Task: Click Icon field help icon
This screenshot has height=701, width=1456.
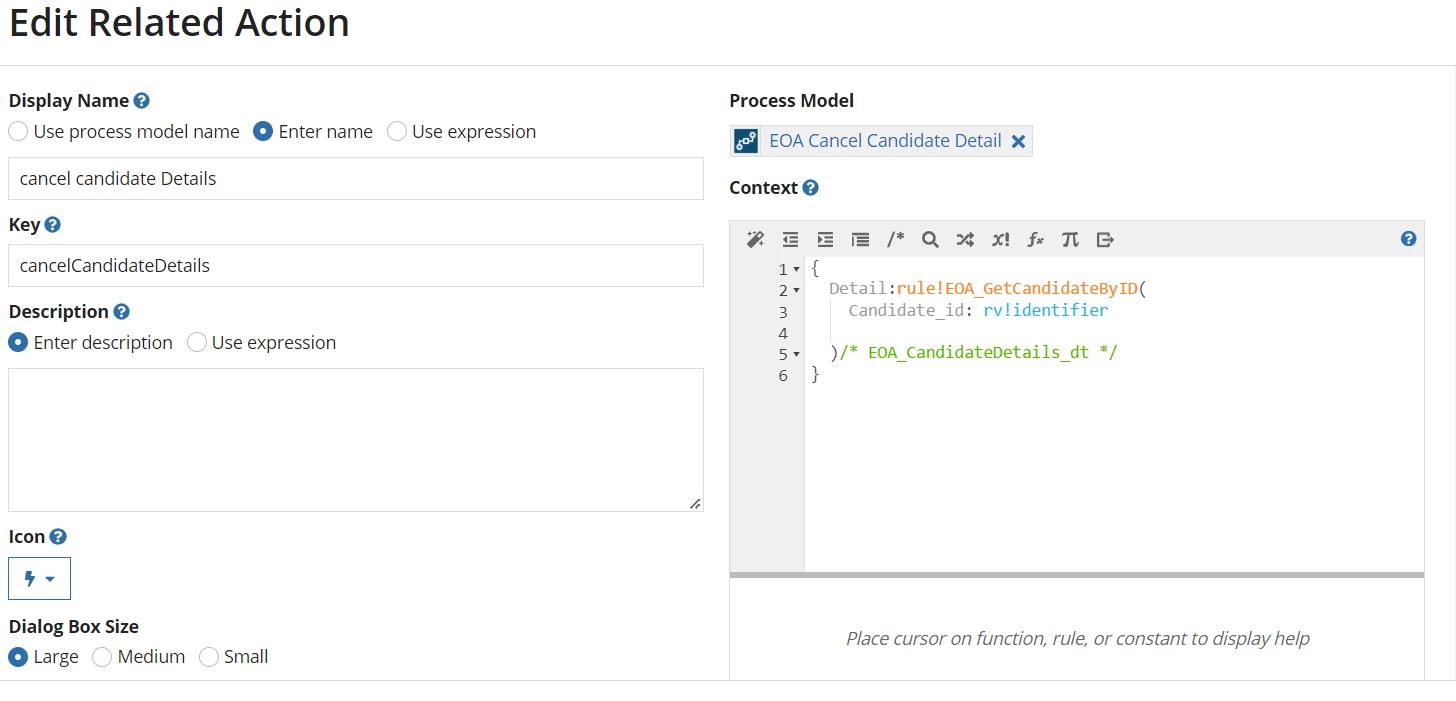Action: coord(58,537)
